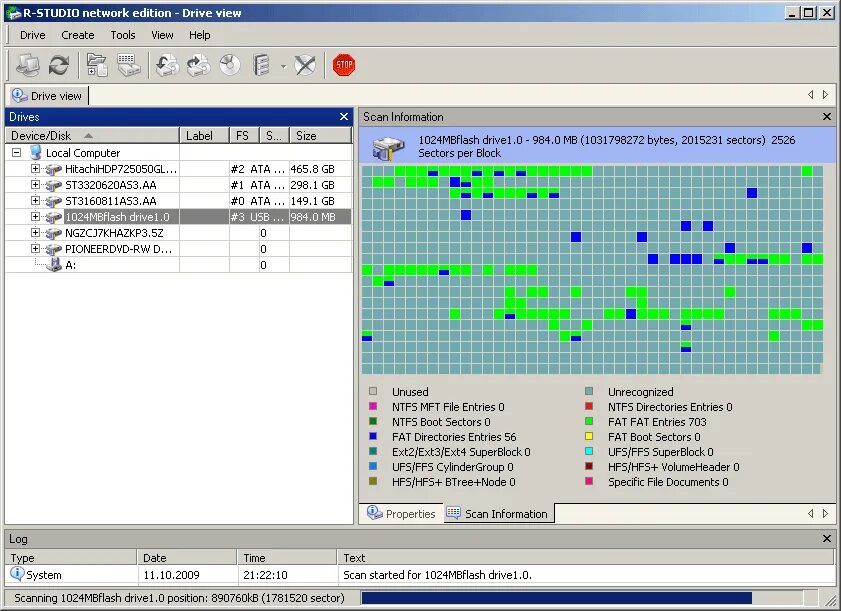Click the ST3320620AS3.AA drive icon

(54, 186)
